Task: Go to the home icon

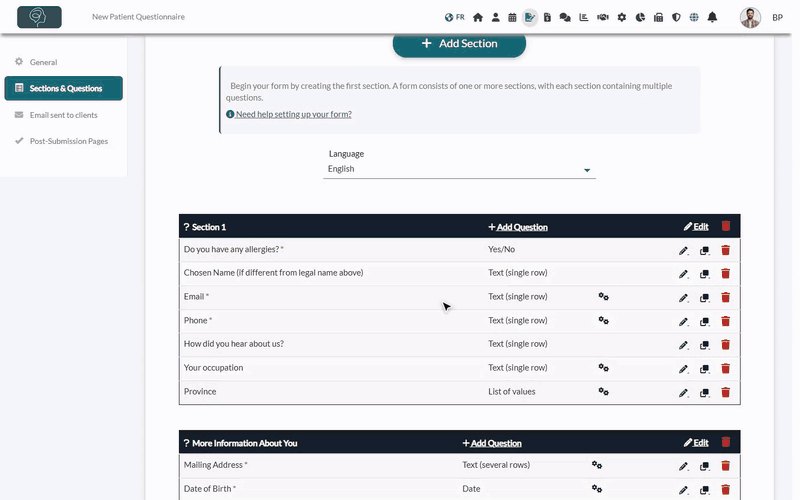Action: click(x=478, y=17)
